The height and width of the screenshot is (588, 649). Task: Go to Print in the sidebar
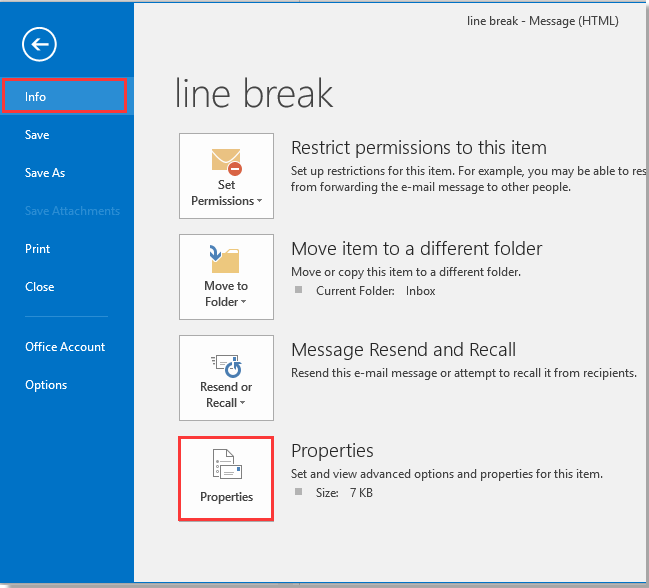(37, 249)
